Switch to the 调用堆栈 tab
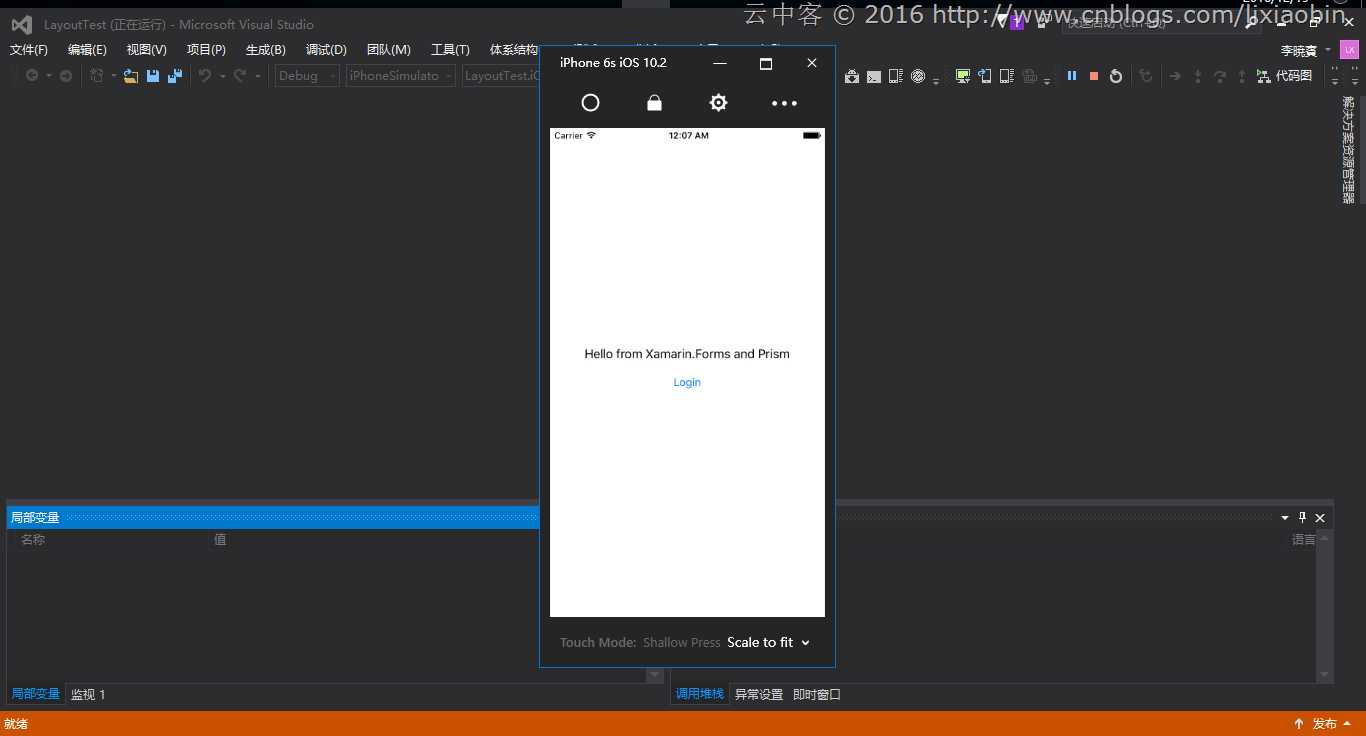Screen dimensions: 1366x736 coord(699,694)
